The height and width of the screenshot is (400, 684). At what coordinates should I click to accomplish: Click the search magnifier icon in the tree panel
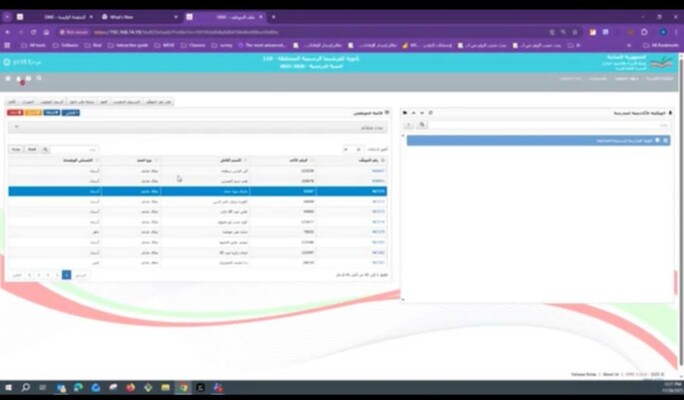[x=423, y=125]
